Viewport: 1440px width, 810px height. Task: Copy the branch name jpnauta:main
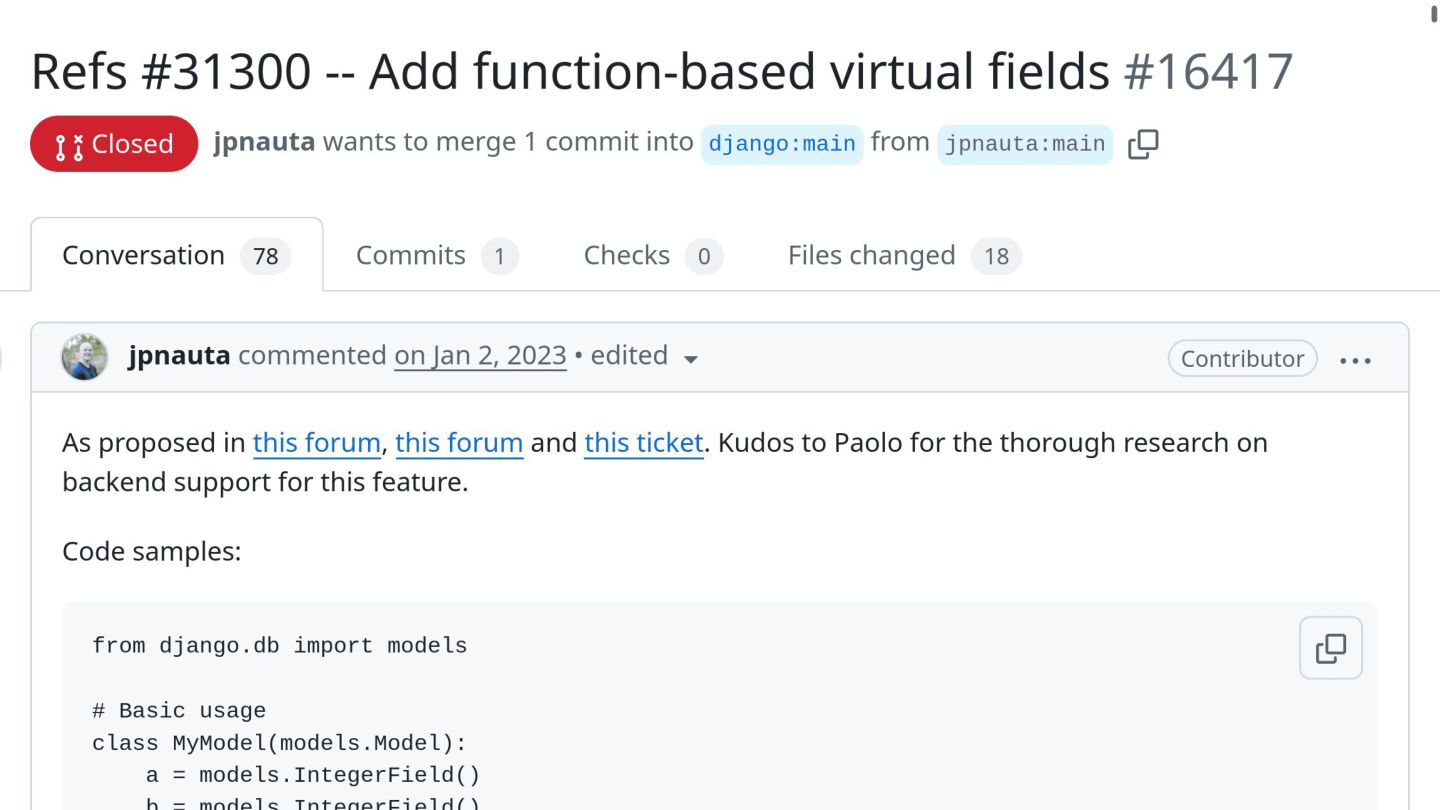coord(1143,144)
